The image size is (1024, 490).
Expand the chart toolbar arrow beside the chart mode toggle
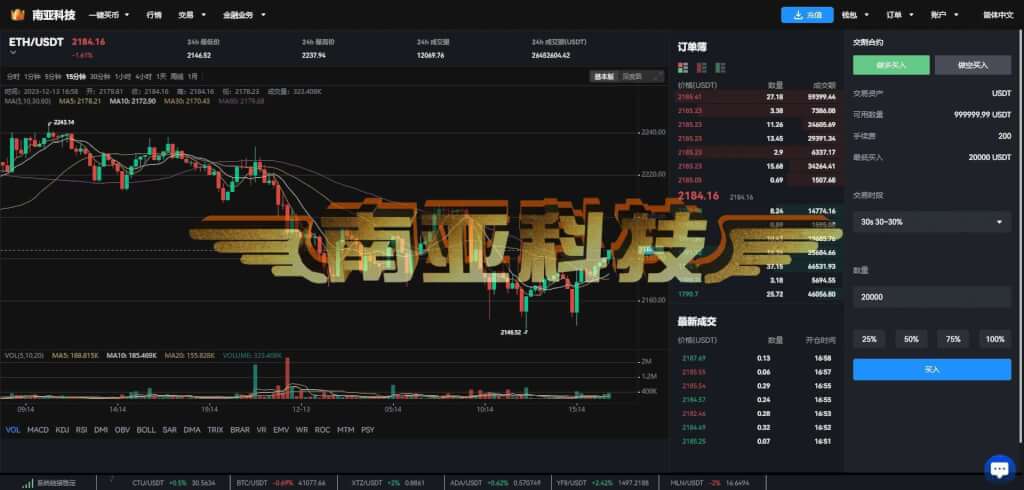tap(657, 76)
